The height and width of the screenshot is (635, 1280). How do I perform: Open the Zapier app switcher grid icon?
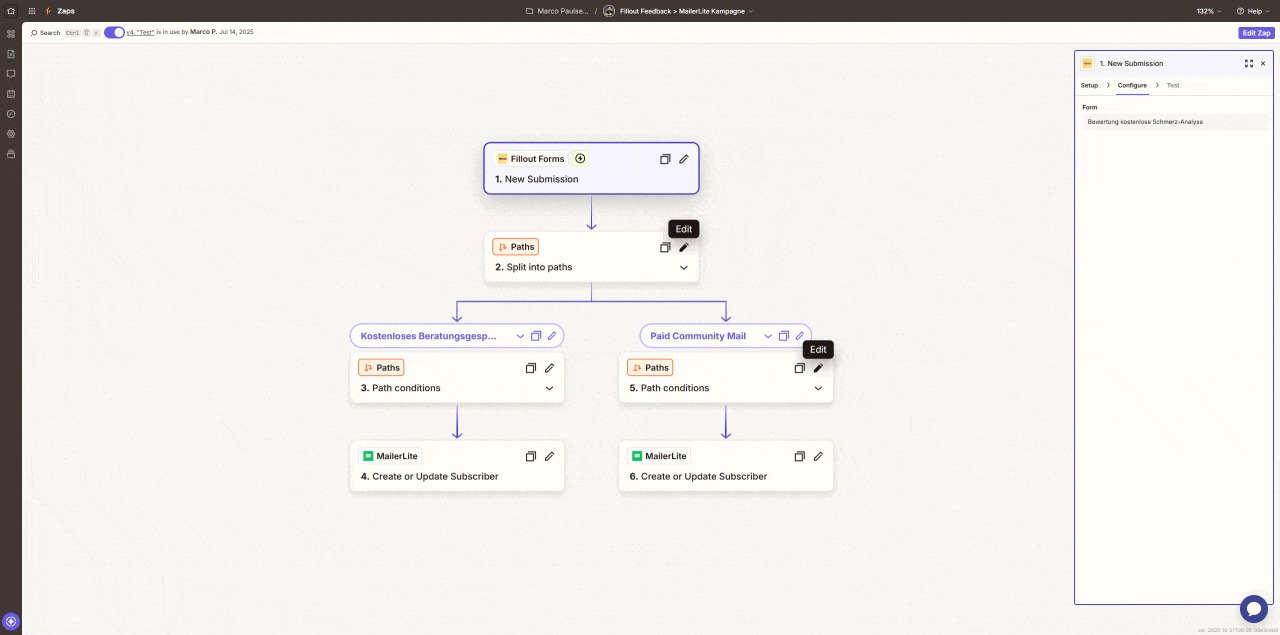[x=32, y=11]
